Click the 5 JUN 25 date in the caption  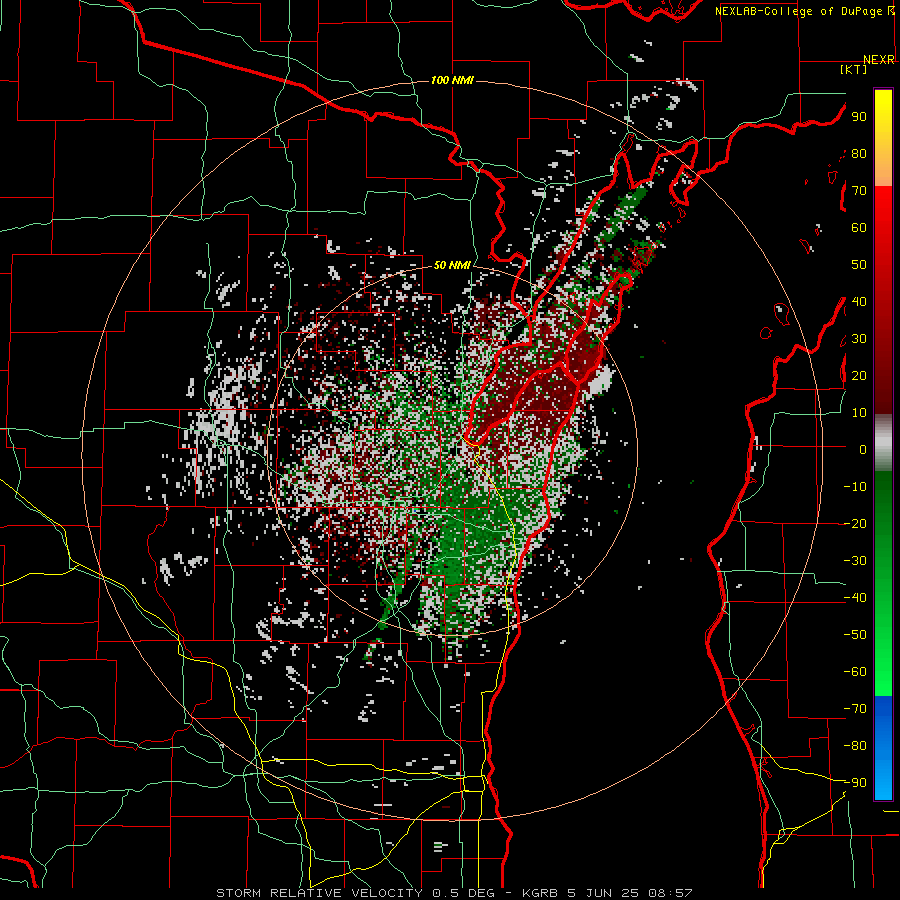tap(604, 893)
